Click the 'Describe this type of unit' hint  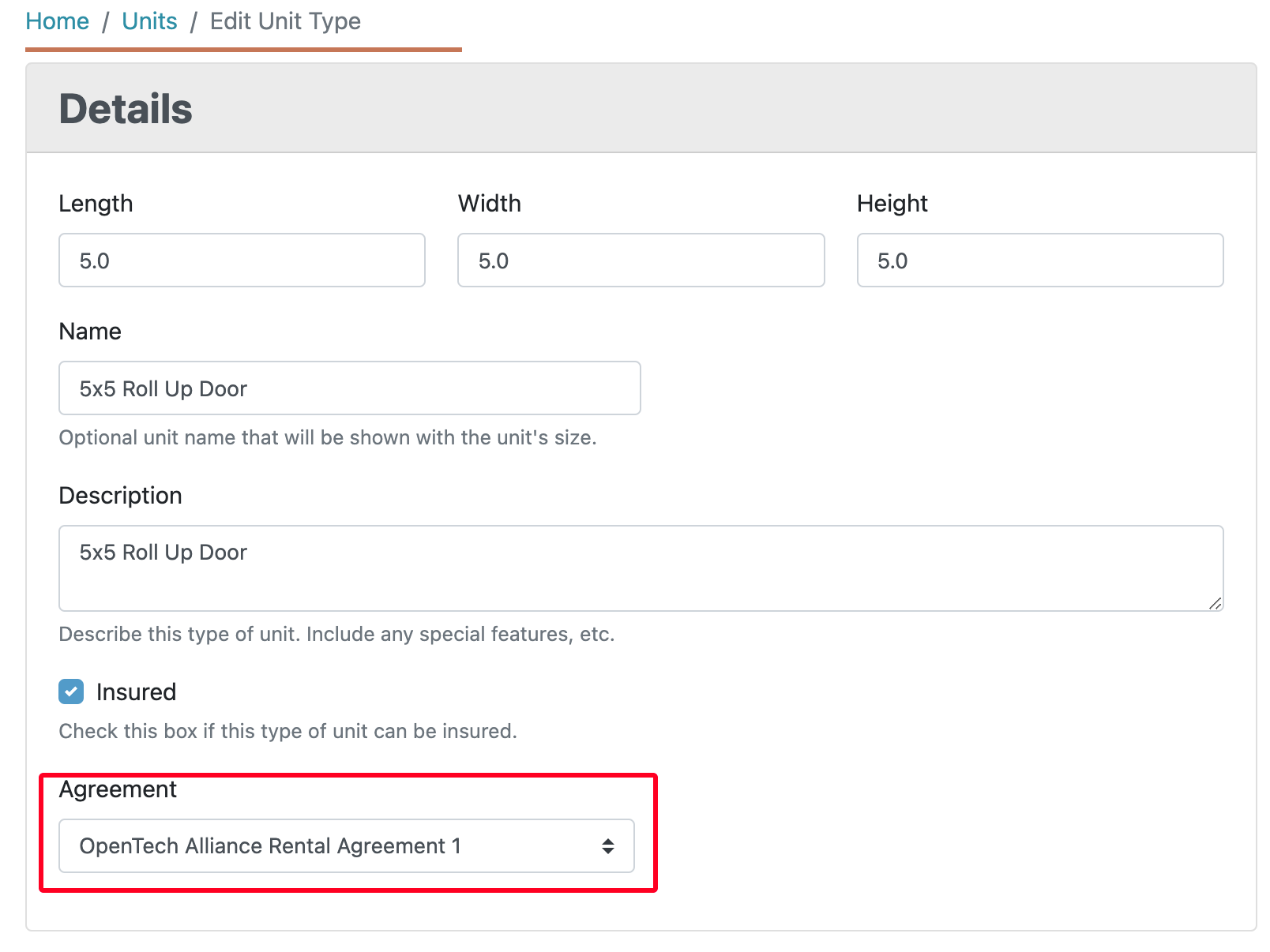coord(336,634)
